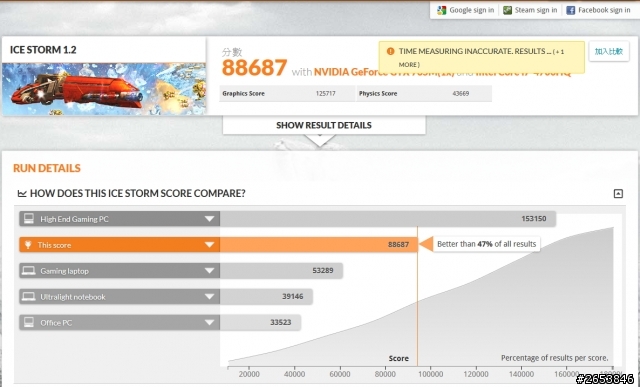Click the warning exclamation icon

(x=390, y=51)
